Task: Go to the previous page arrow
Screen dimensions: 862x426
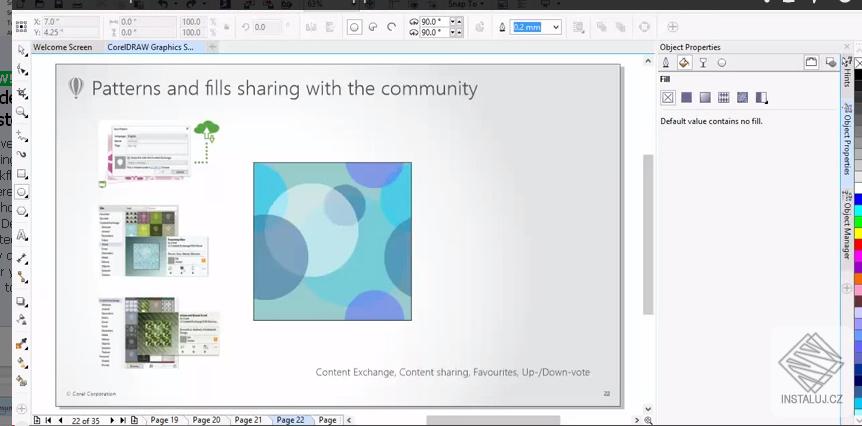Action: tap(60, 420)
